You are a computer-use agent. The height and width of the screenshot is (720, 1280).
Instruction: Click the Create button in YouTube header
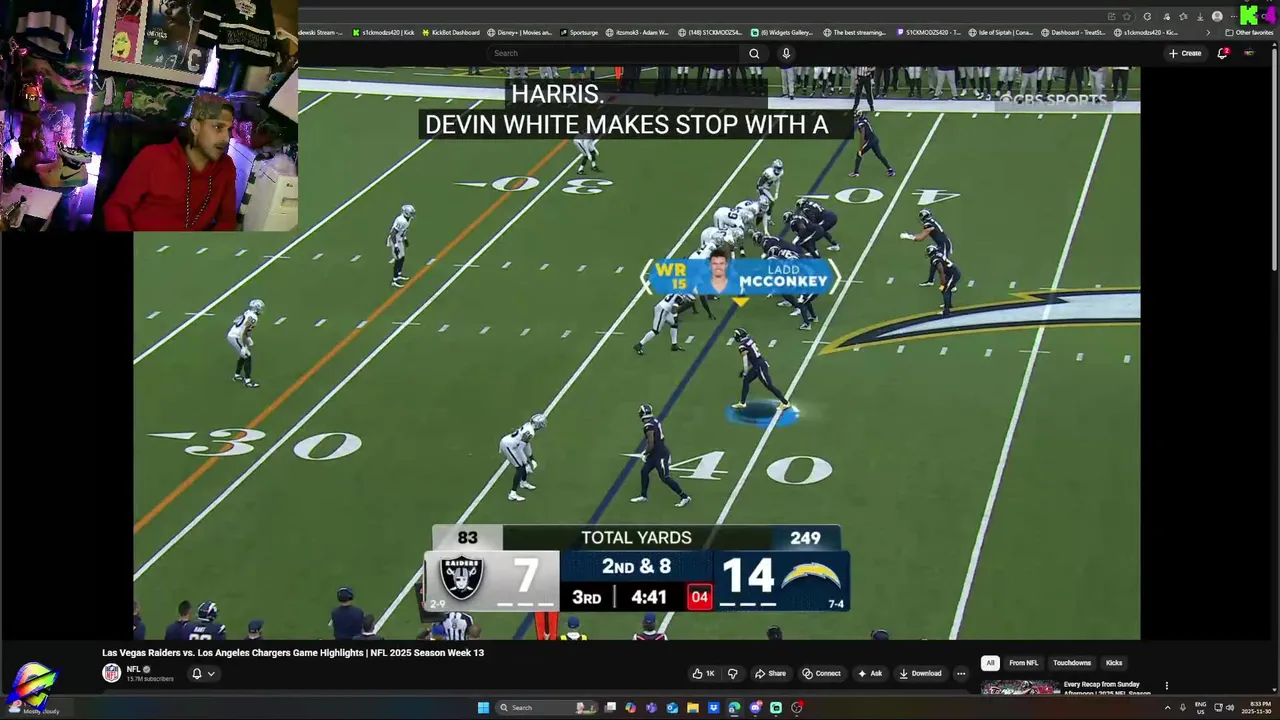1185,54
